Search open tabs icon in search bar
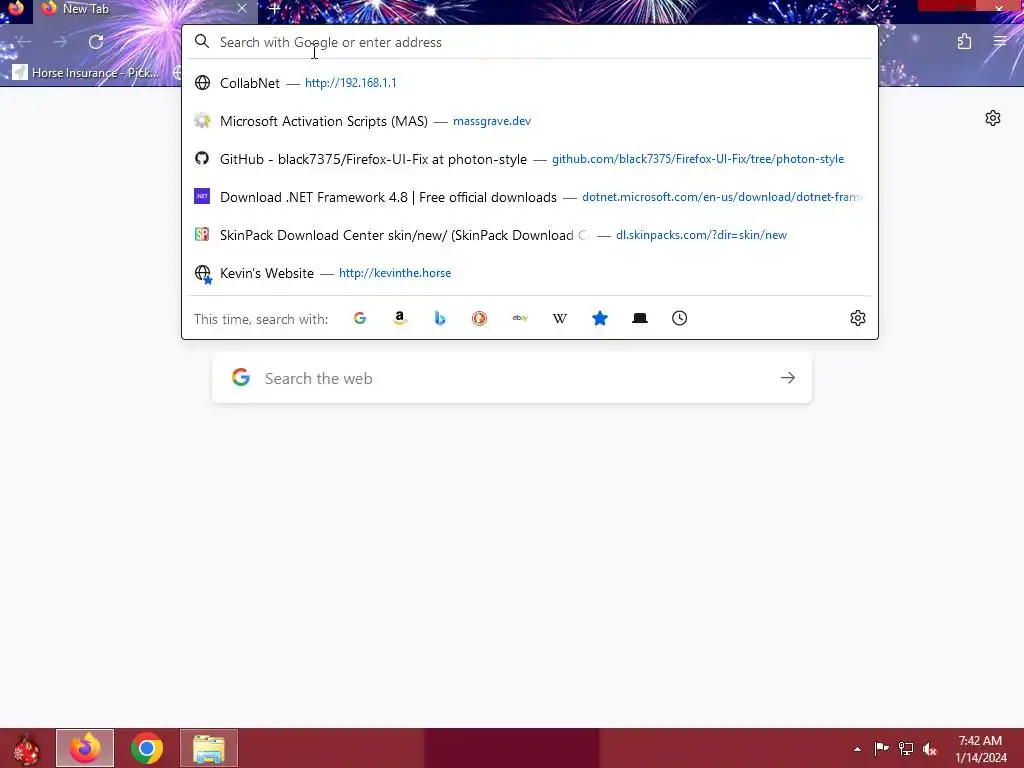1024x768 pixels. [640, 318]
